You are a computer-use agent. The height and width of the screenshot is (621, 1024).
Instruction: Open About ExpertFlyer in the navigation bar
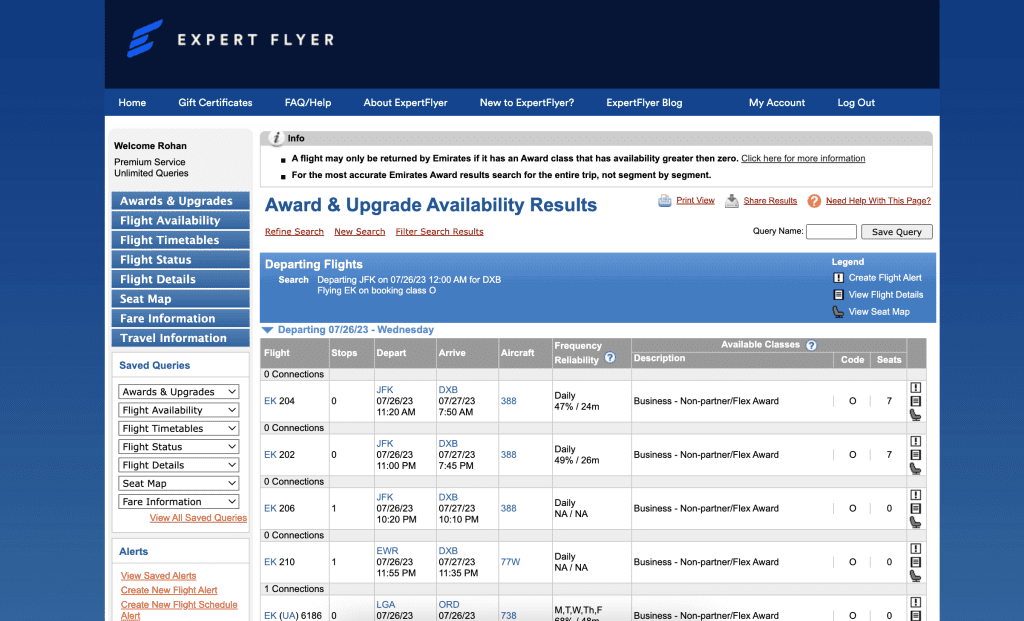click(x=405, y=103)
